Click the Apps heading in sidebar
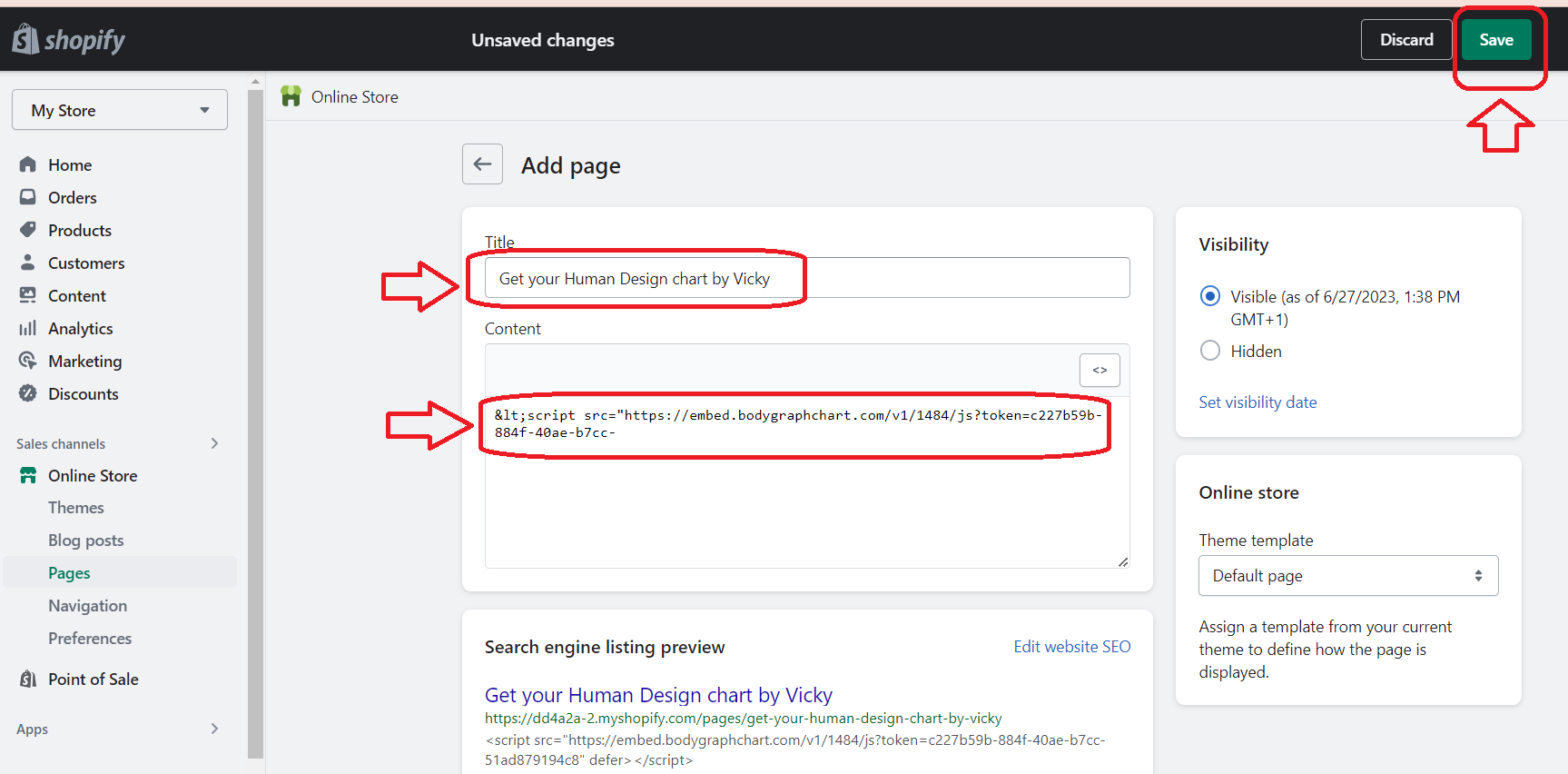This screenshot has height=774, width=1568. (x=32, y=729)
